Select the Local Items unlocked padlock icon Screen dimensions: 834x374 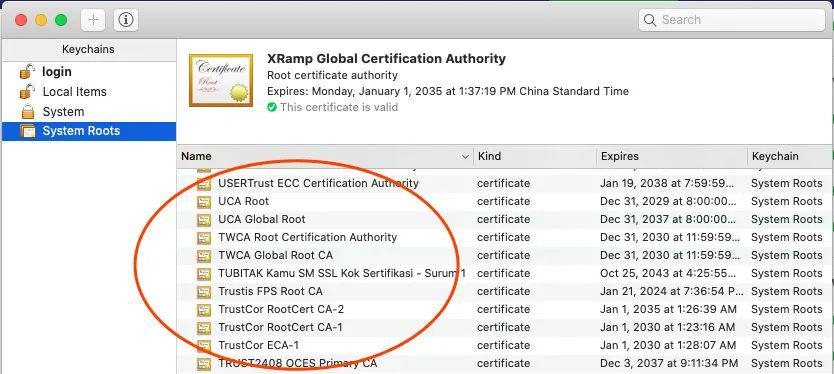pyautogui.click(x=27, y=92)
